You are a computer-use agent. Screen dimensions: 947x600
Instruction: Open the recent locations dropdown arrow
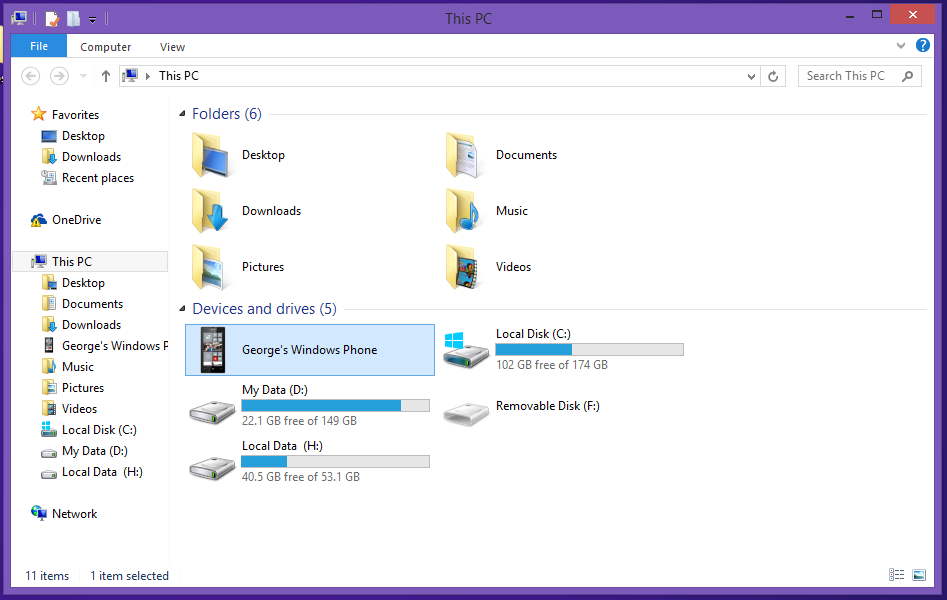[83, 76]
